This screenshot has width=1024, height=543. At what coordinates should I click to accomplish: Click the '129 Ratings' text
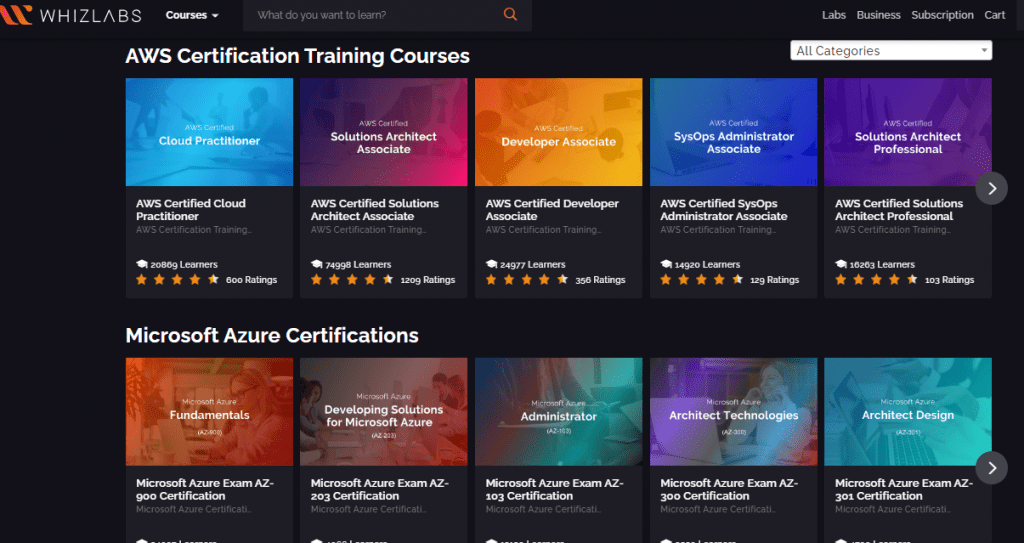pos(775,280)
